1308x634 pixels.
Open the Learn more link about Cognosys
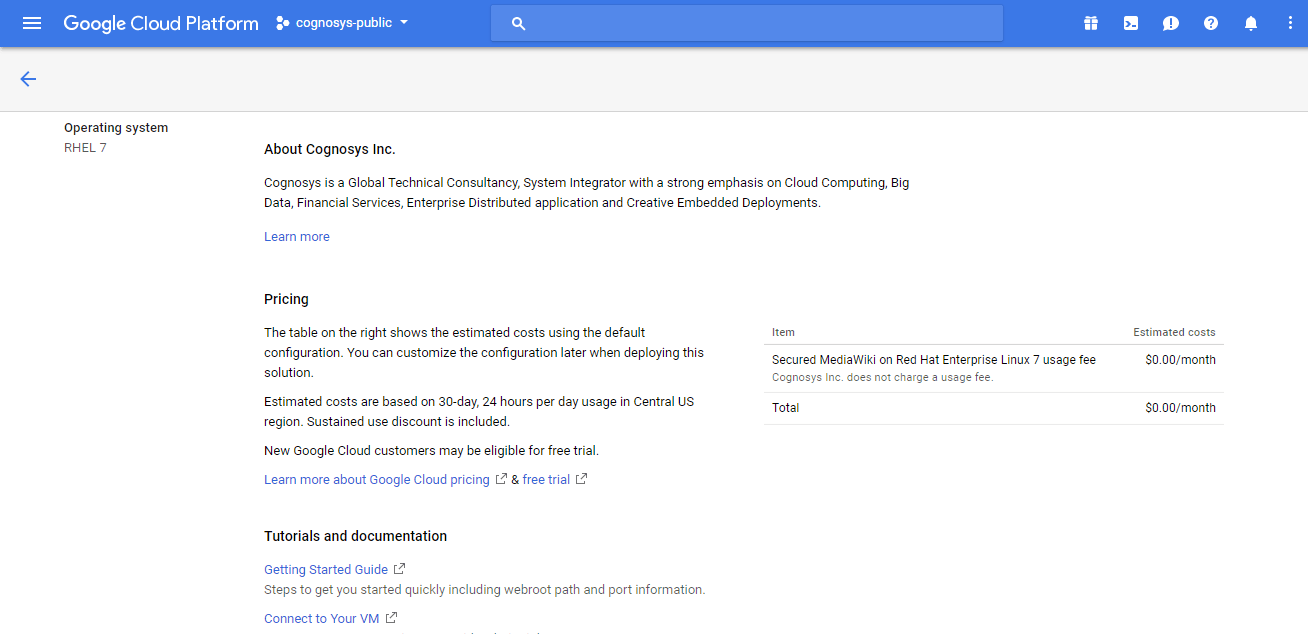tap(297, 237)
